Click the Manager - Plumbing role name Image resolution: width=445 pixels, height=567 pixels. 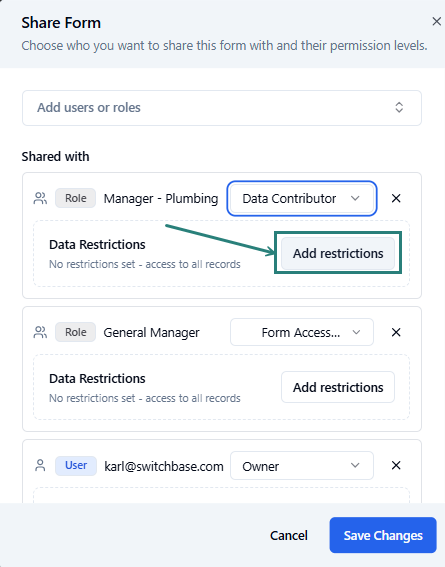[161, 199]
